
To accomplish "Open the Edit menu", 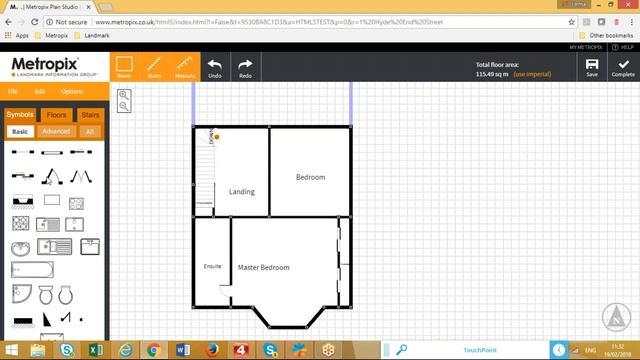I will [40, 91].
